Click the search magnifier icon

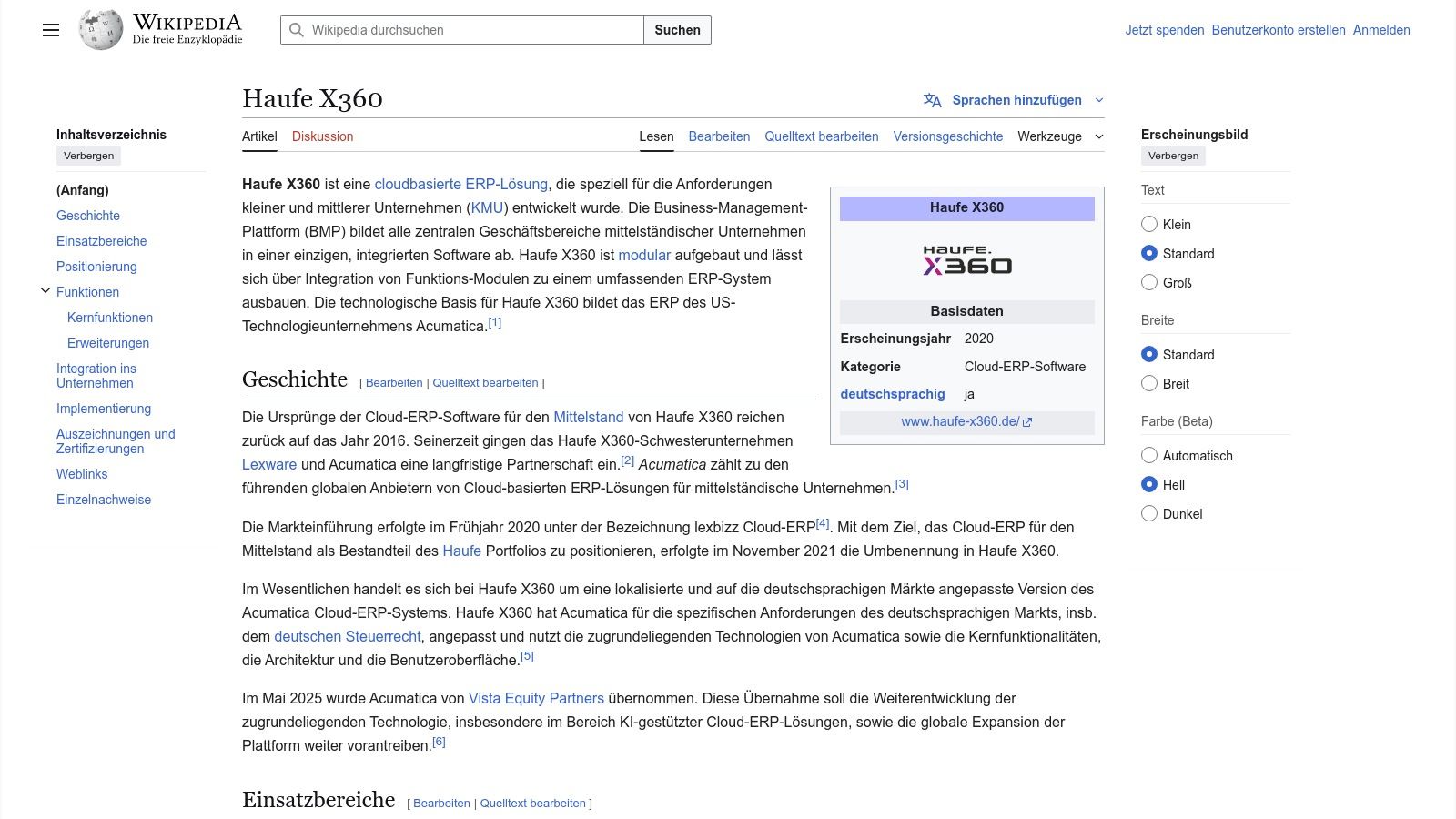click(297, 30)
